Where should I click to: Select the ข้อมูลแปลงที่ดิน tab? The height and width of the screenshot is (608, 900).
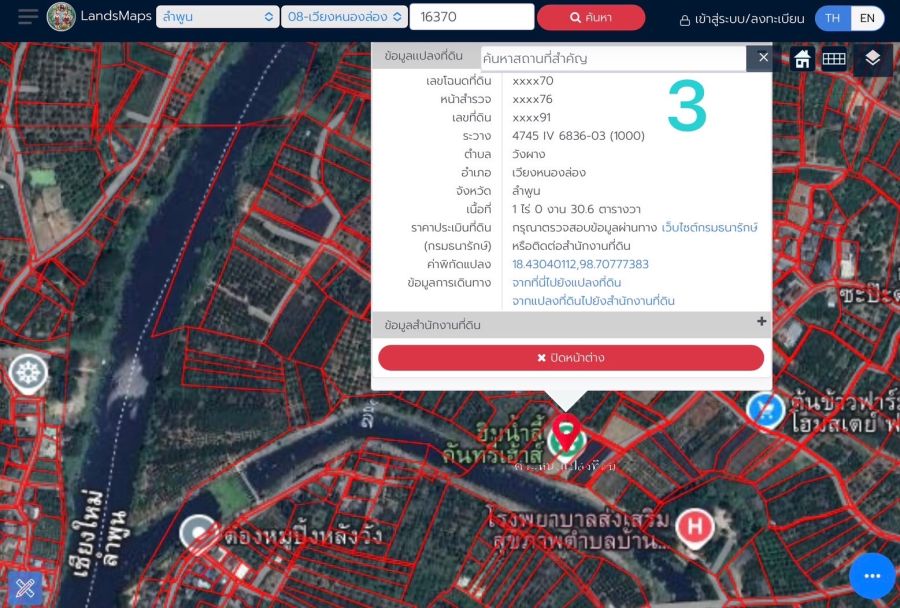click(424, 57)
